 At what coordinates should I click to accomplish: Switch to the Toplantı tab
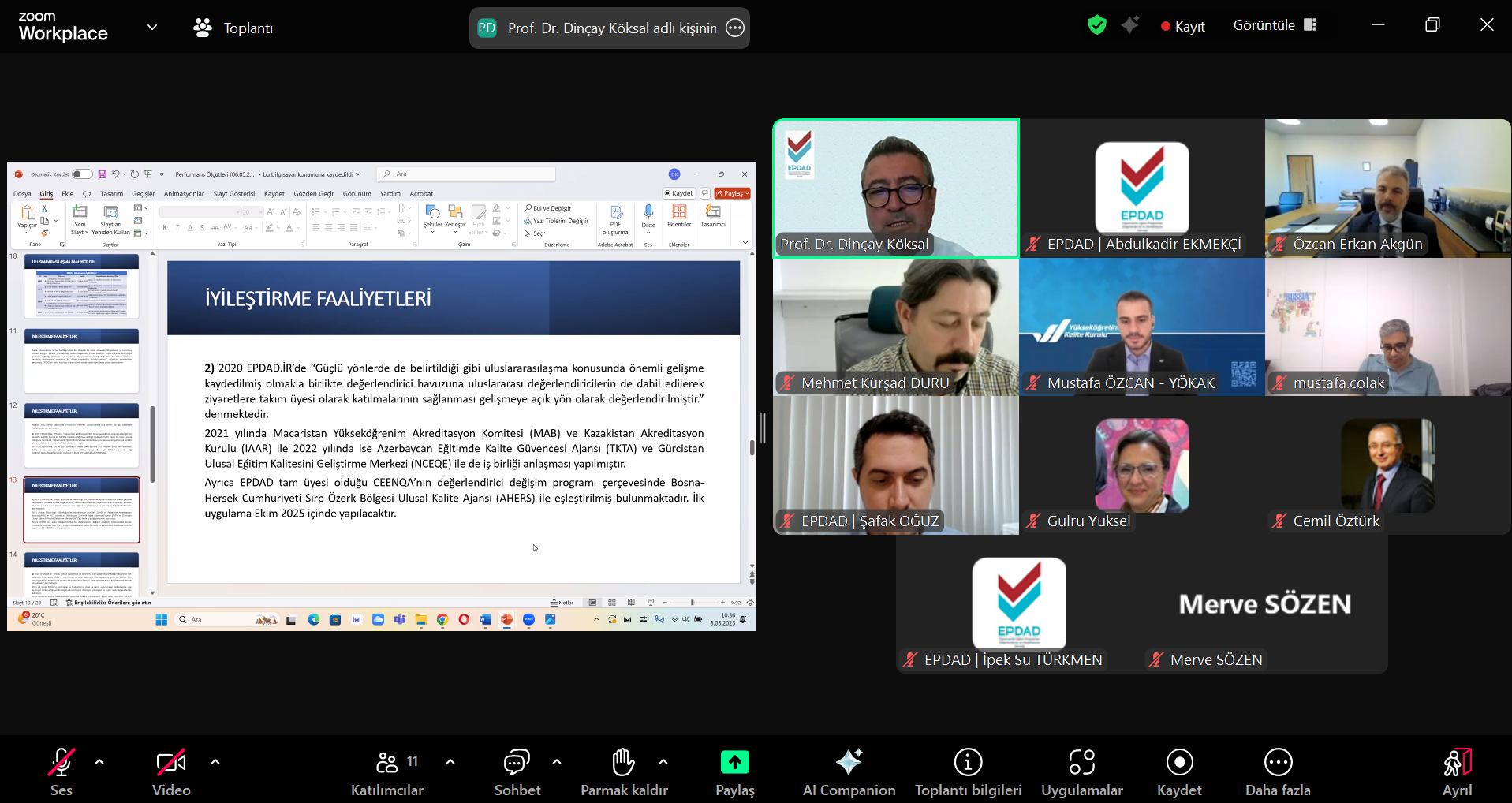pyautogui.click(x=233, y=28)
